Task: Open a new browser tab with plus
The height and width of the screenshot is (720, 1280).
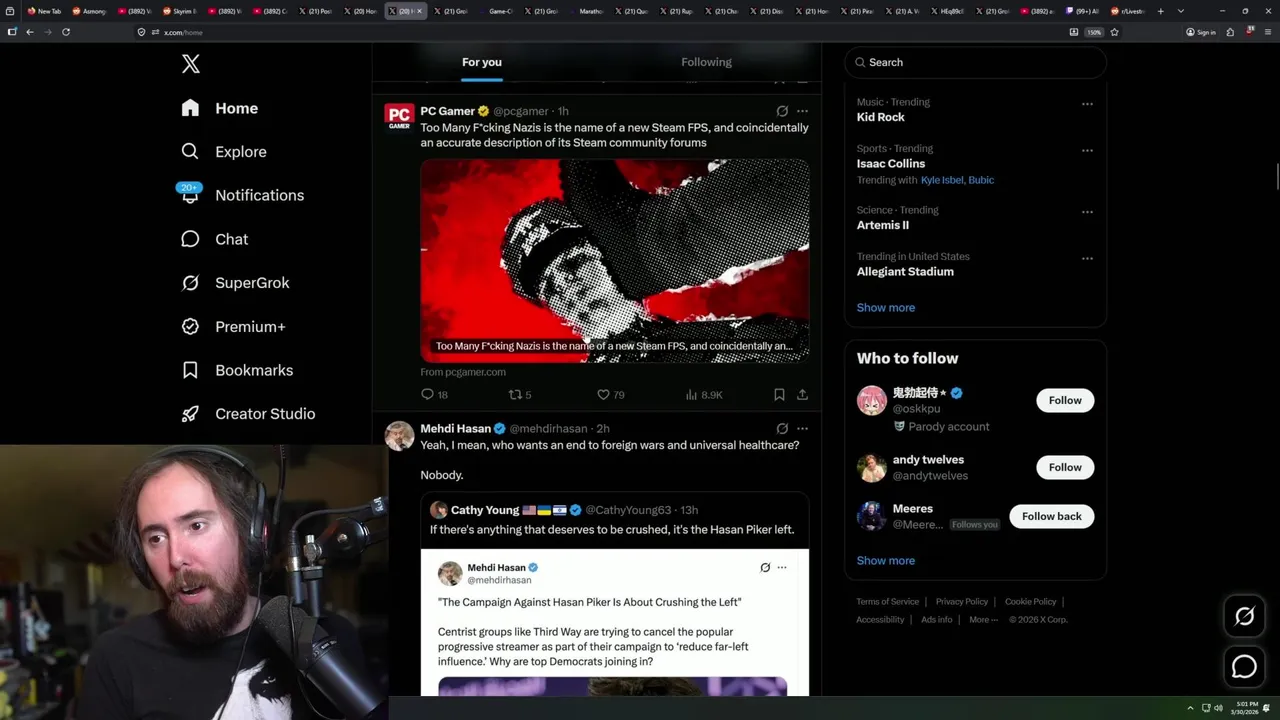Action: coord(1160,11)
